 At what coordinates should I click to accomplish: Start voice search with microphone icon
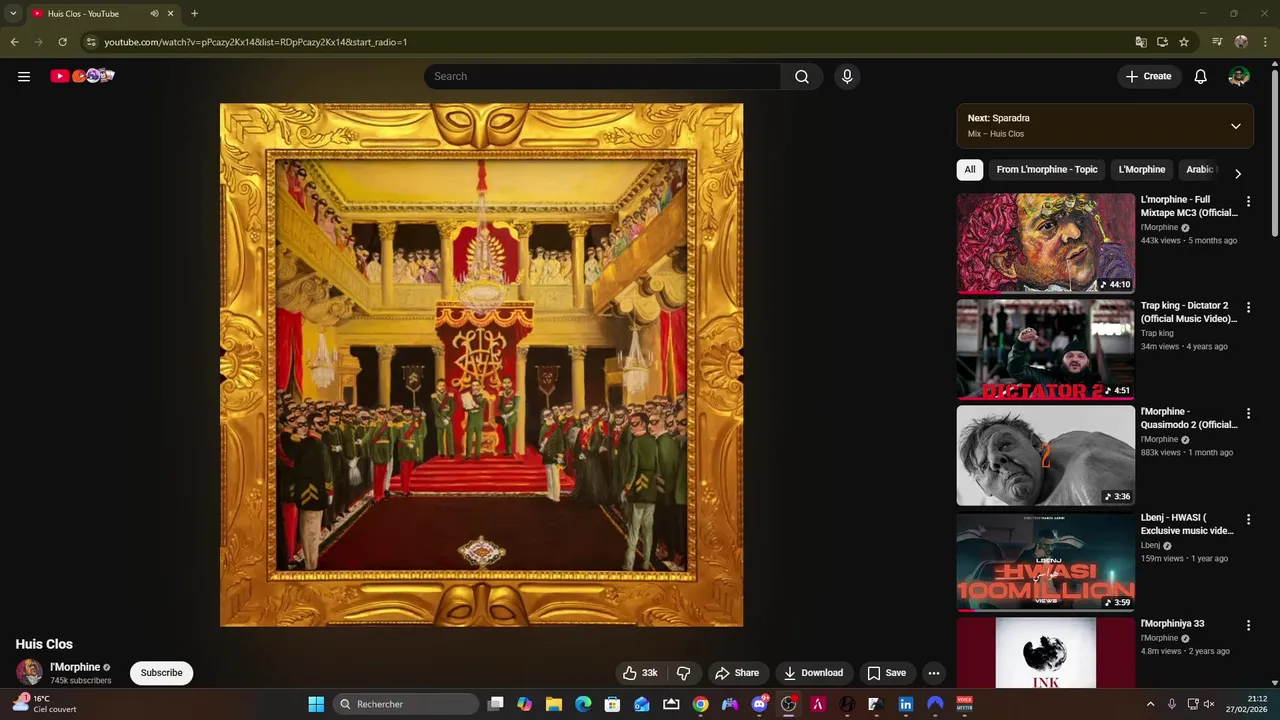tap(847, 76)
